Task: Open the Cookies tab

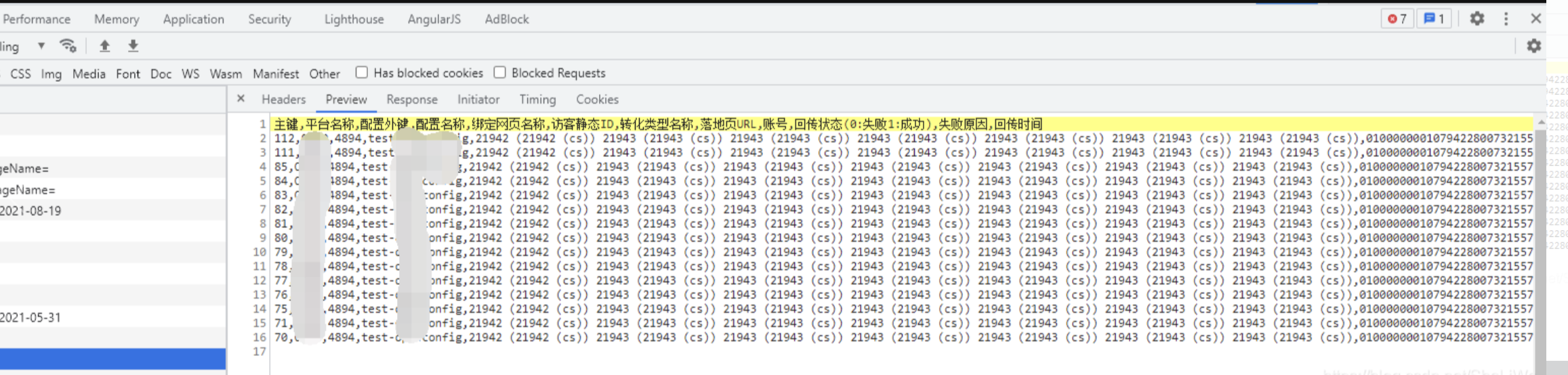Action: (x=596, y=100)
